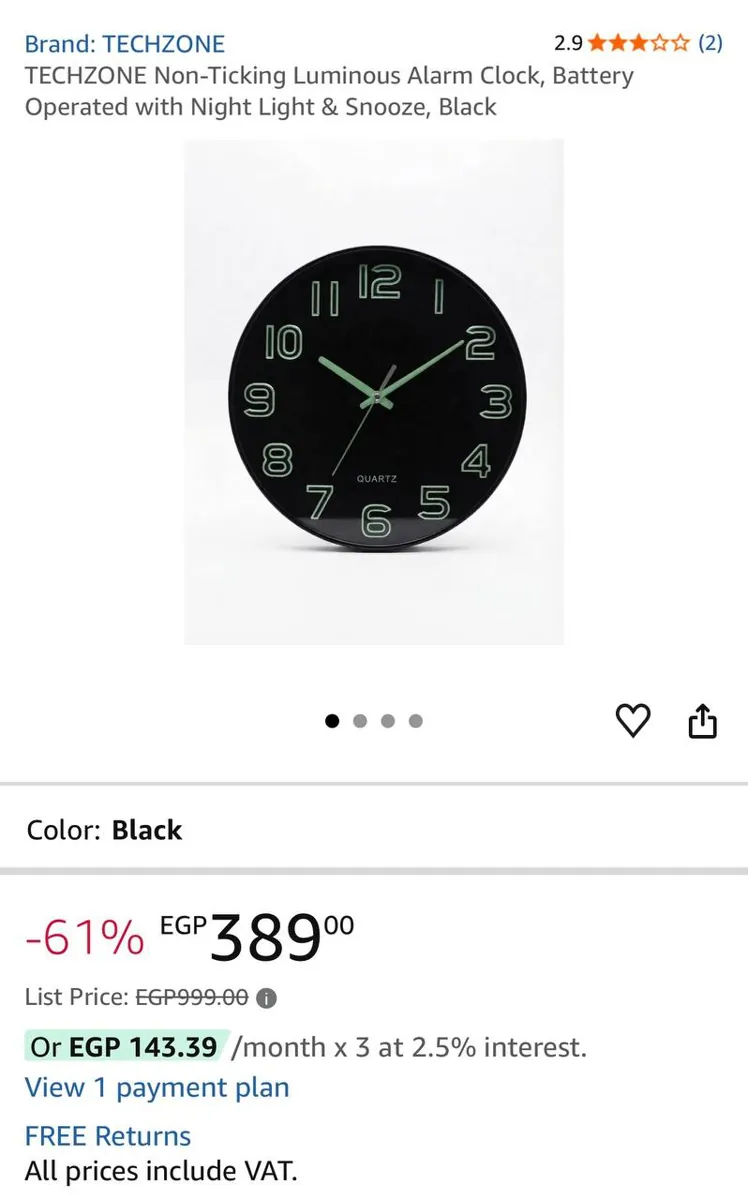Viewport: 748px width, 1200px height.
Task: Open the List Price info icon
Action: tap(267, 998)
